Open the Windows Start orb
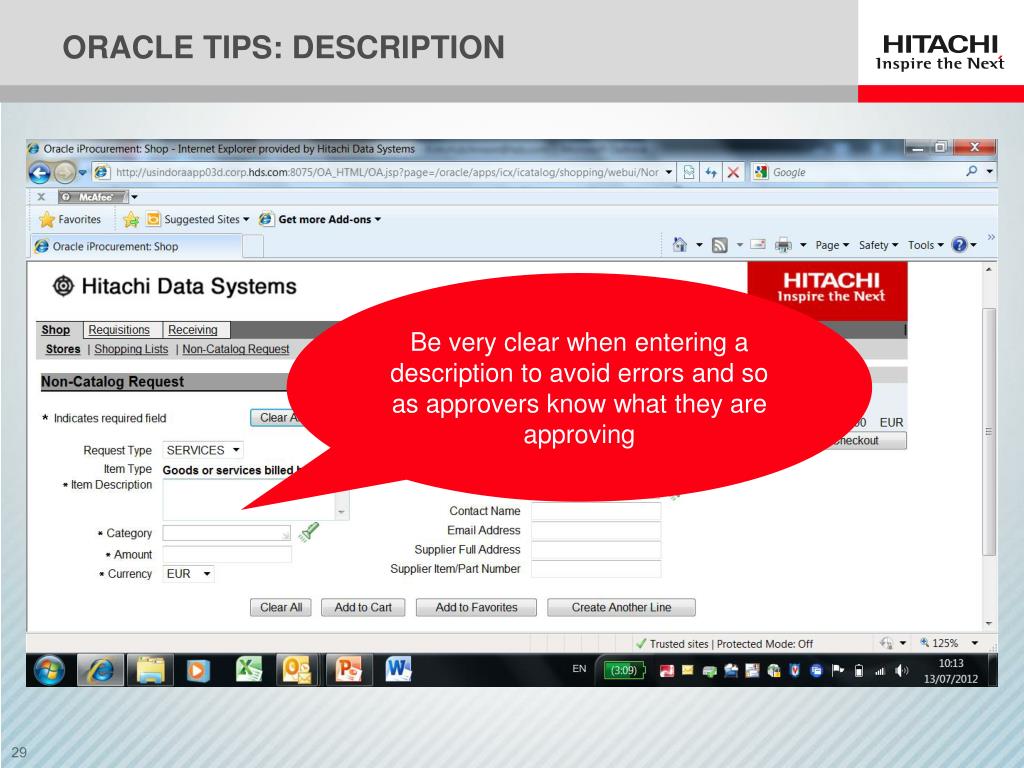 (x=50, y=670)
